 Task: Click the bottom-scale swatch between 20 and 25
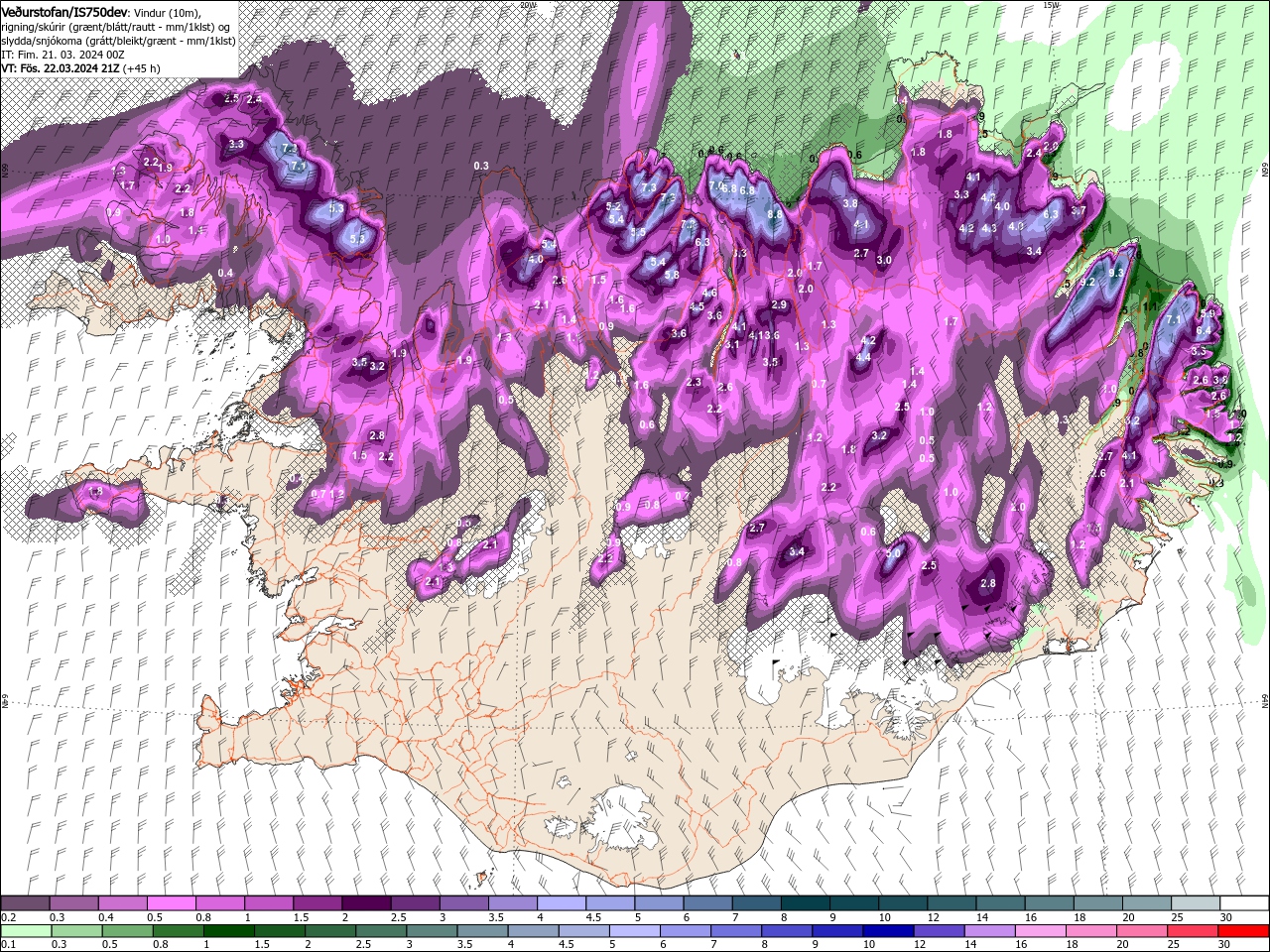pyautogui.click(x=1140, y=931)
